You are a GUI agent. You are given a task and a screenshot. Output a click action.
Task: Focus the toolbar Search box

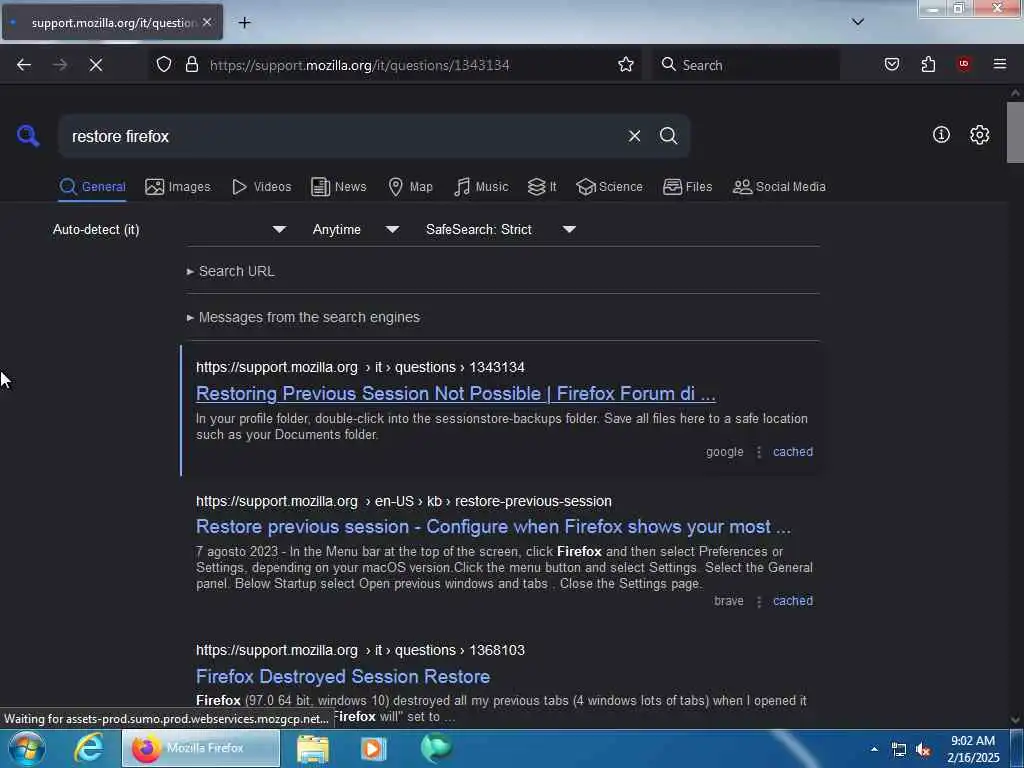click(x=748, y=65)
